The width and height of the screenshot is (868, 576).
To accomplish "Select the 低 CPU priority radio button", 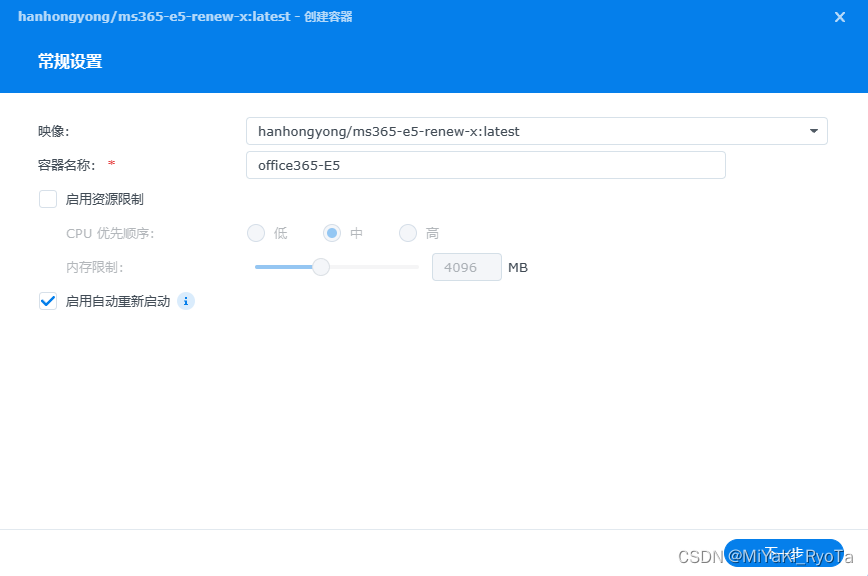I will click(x=256, y=233).
